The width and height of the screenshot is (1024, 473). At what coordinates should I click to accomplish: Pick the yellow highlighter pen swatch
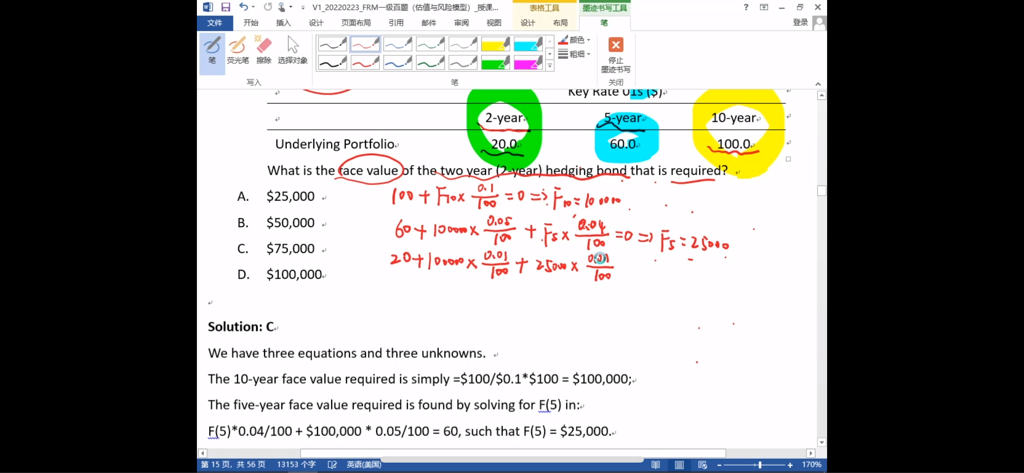point(495,44)
